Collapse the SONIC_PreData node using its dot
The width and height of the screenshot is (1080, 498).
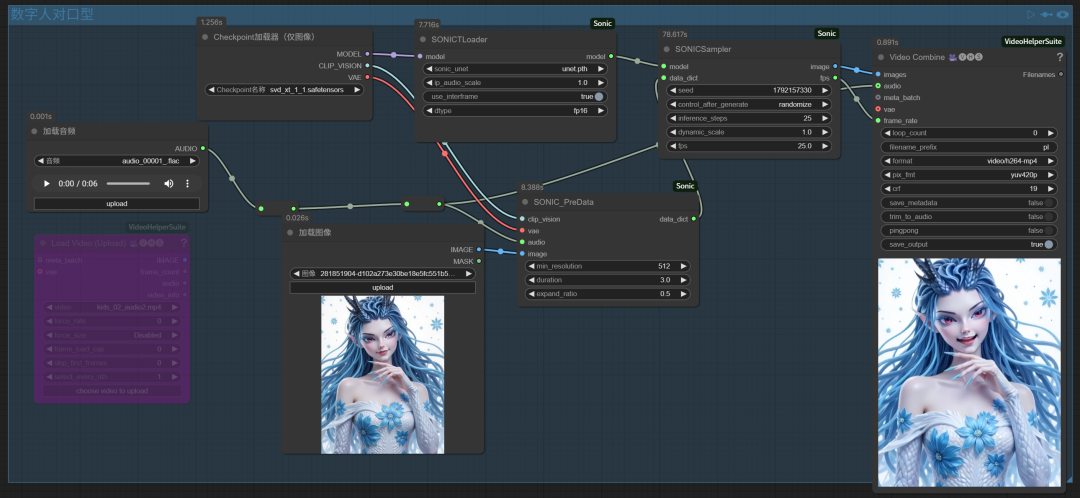point(525,201)
